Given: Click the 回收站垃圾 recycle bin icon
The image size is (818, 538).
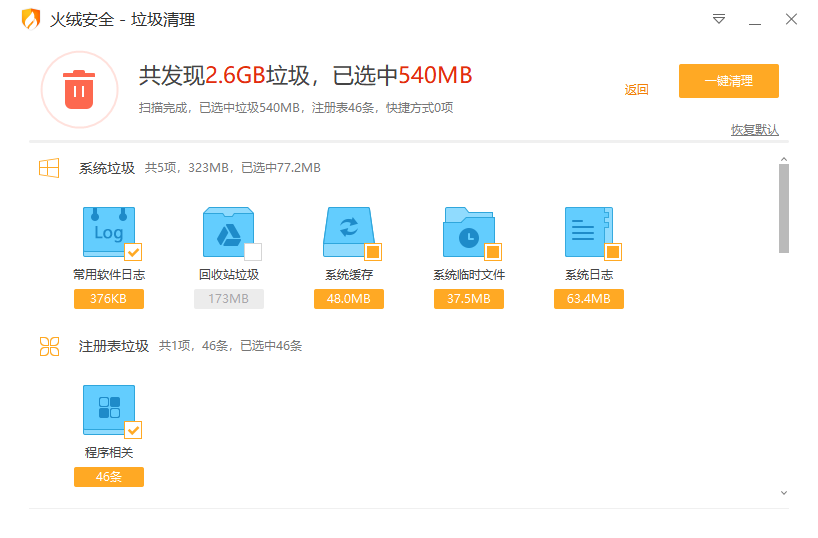Looking at the screenshot, I should [228, 232].
